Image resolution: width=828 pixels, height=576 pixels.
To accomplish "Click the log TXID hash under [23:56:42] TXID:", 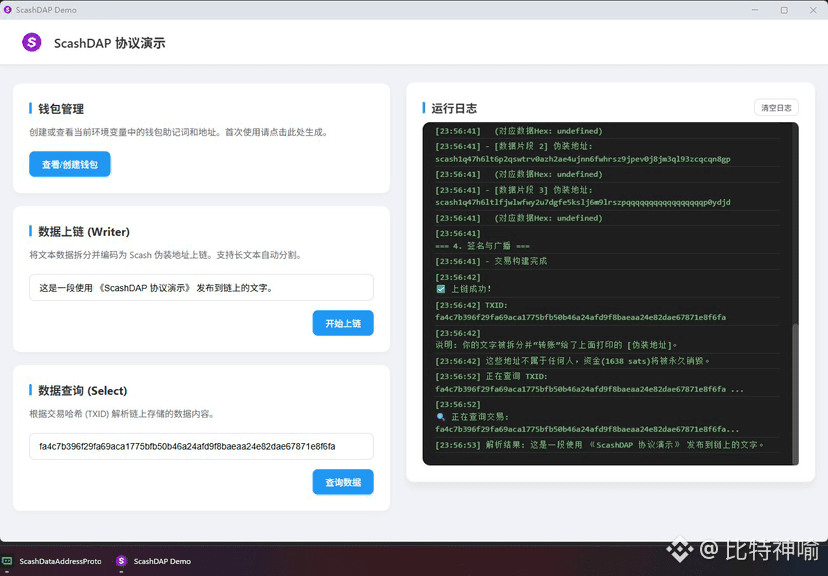I will coord(580,317).
